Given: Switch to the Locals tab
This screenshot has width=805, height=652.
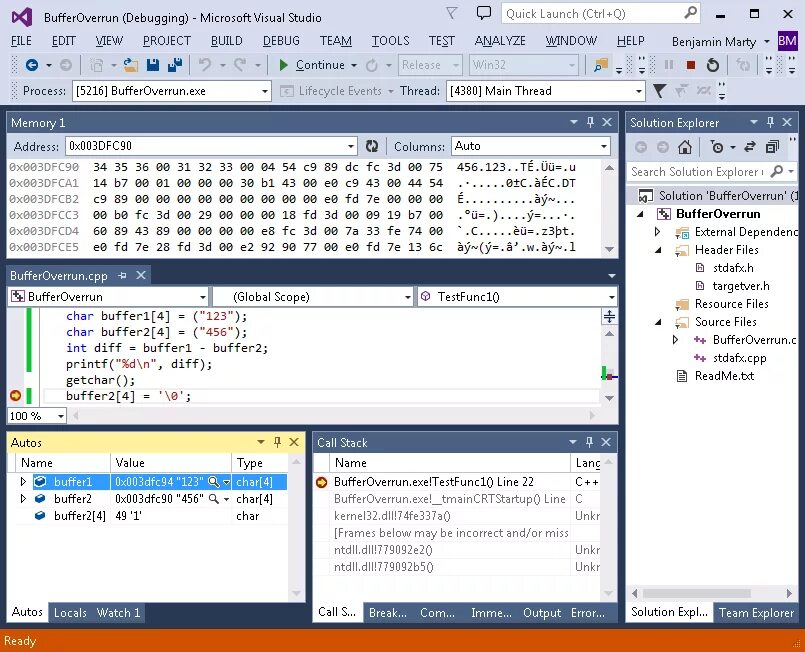Looking at the screenshot, I should 70,612.
